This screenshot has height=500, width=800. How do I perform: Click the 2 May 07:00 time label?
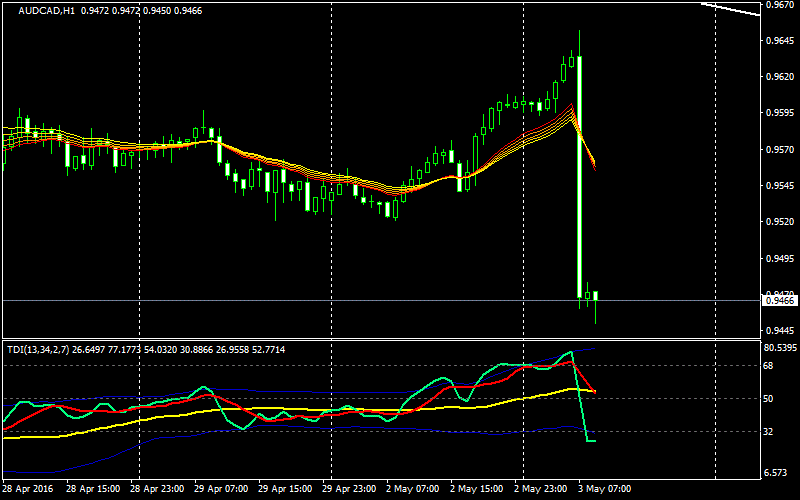coord(414,490)
